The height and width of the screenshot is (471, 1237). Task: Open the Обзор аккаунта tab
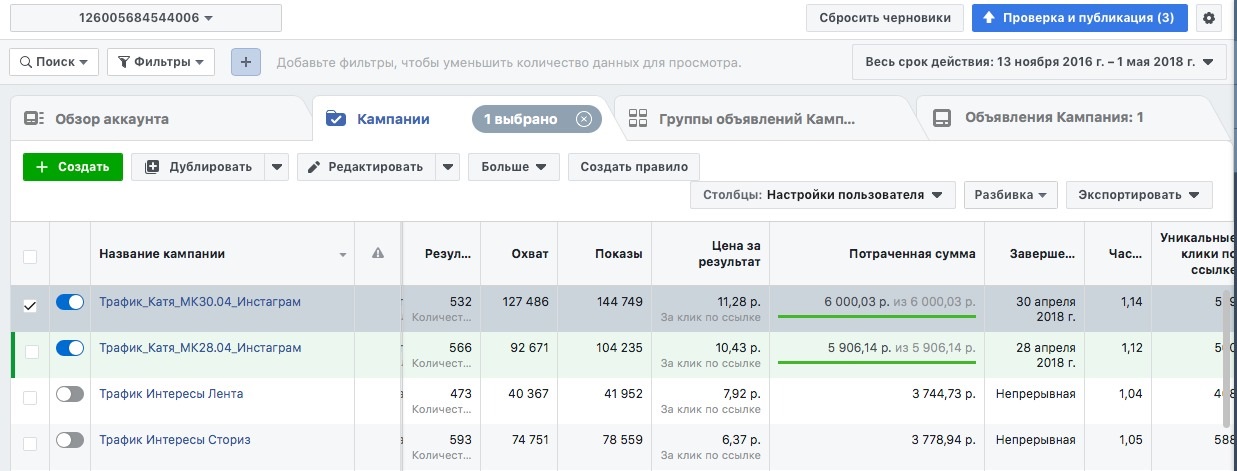pyautogui.click(x=110, y=119)
